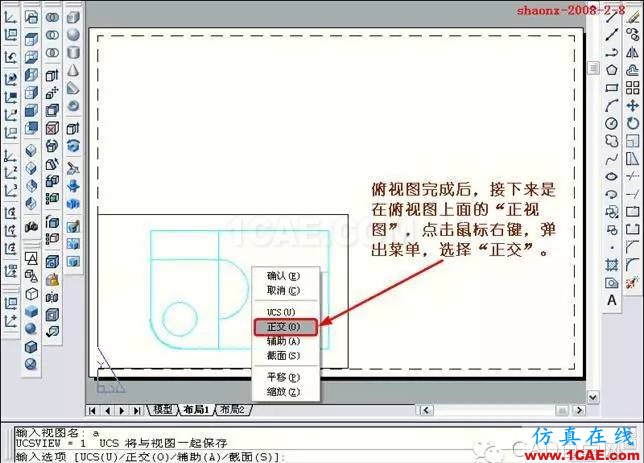Viewport: 644px width, 463px height.
Task: Click the Union solids icon
Action: tap(52, 17)
